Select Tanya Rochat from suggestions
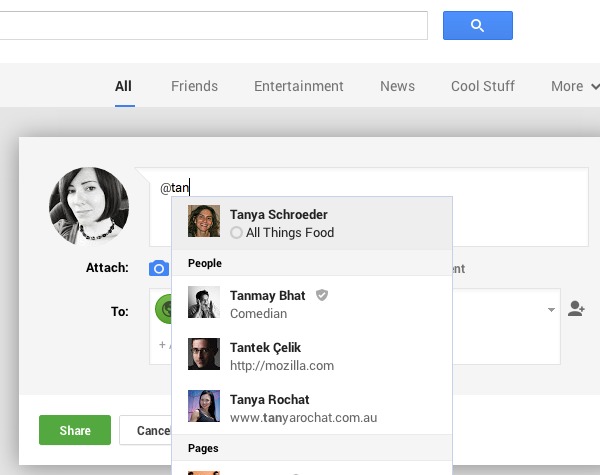This screenshot has width=600, height=475. click(x=312, y=408)
